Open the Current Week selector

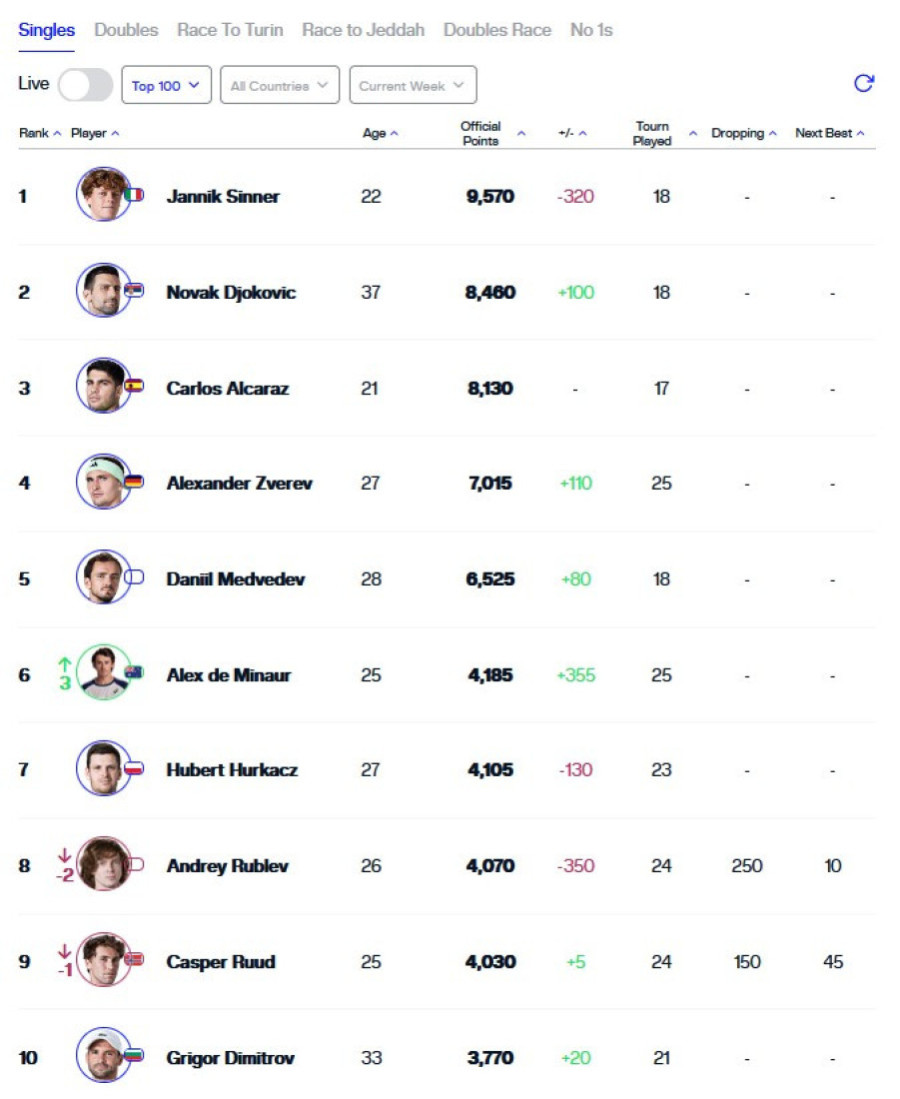(412, 85)
